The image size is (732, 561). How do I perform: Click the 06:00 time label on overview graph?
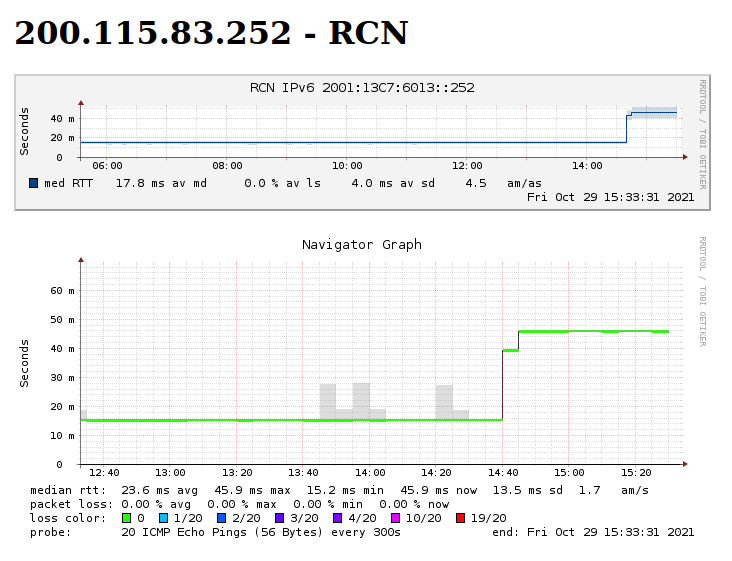pos(107,166)
